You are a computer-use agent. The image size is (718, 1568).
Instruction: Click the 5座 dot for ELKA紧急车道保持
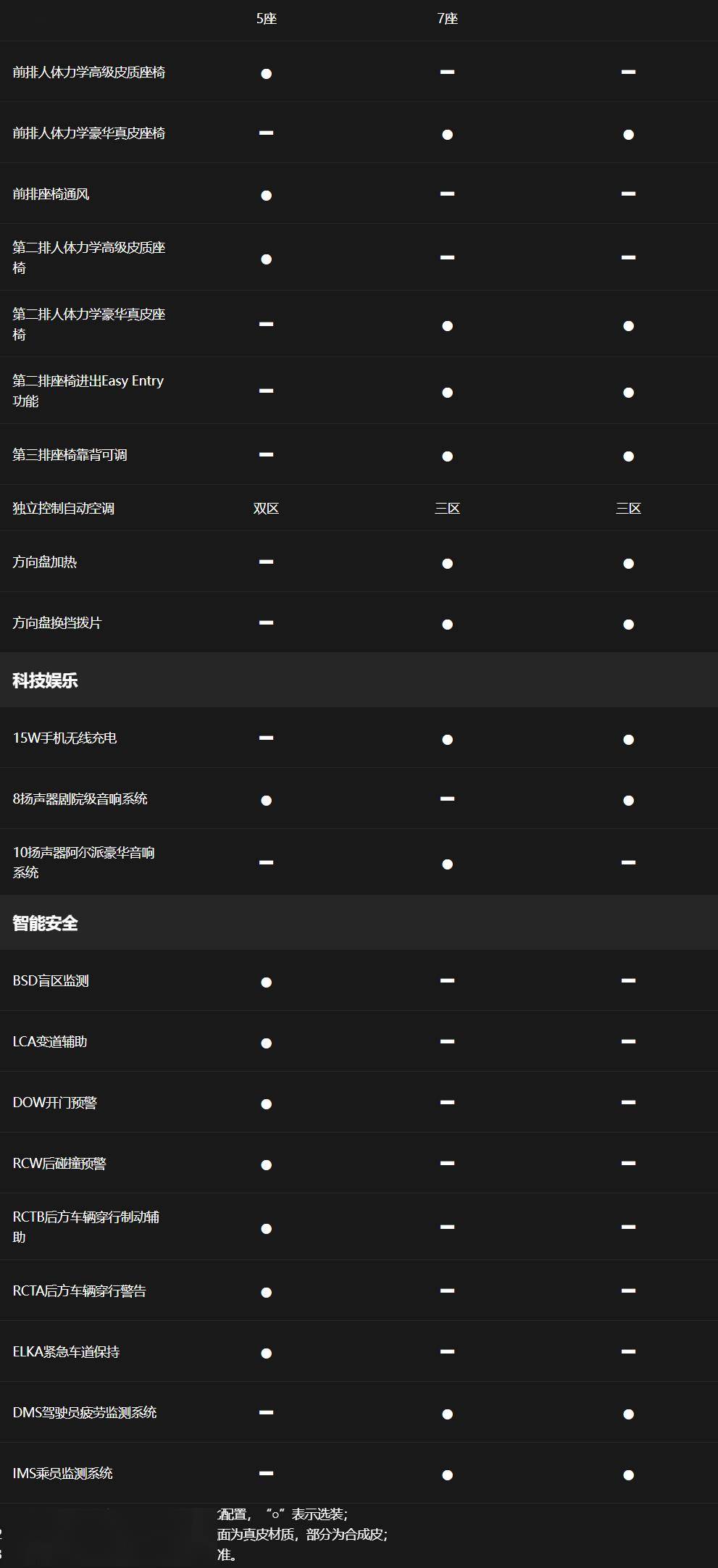(x=266, y=1353)
